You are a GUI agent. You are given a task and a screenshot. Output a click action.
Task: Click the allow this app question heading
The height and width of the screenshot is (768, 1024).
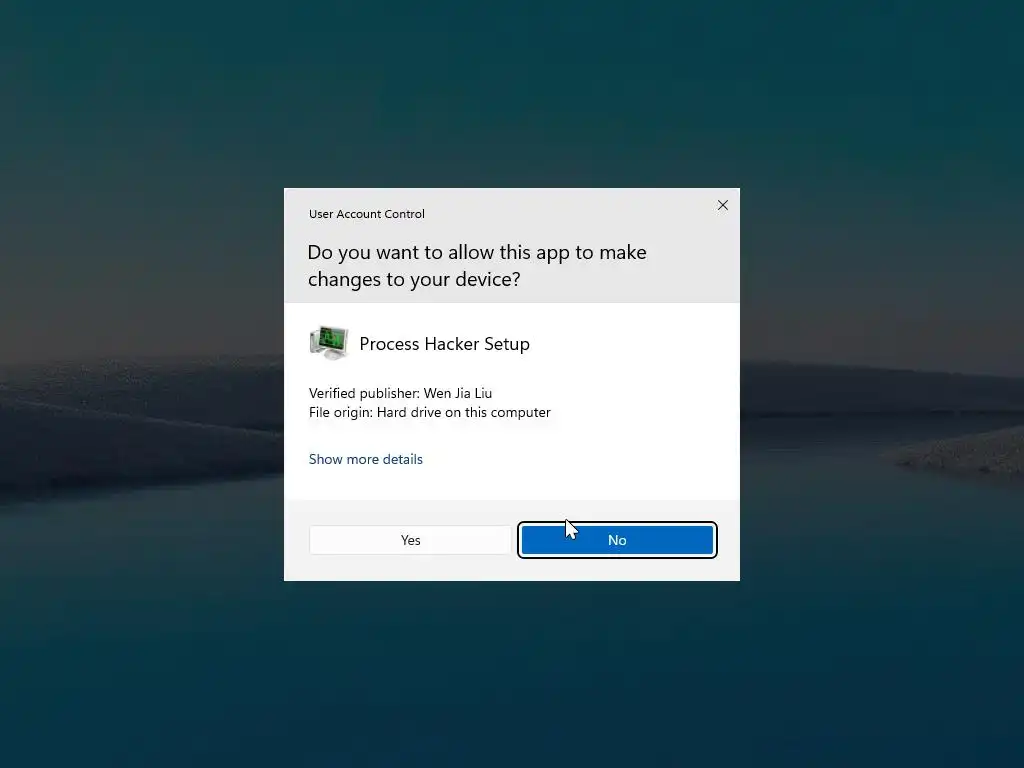coord(477,265)
